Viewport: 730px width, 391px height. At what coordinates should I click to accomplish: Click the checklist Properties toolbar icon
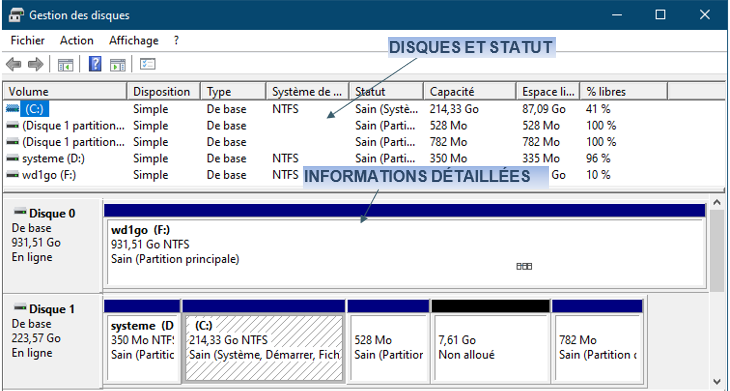(x=148, y=64)
